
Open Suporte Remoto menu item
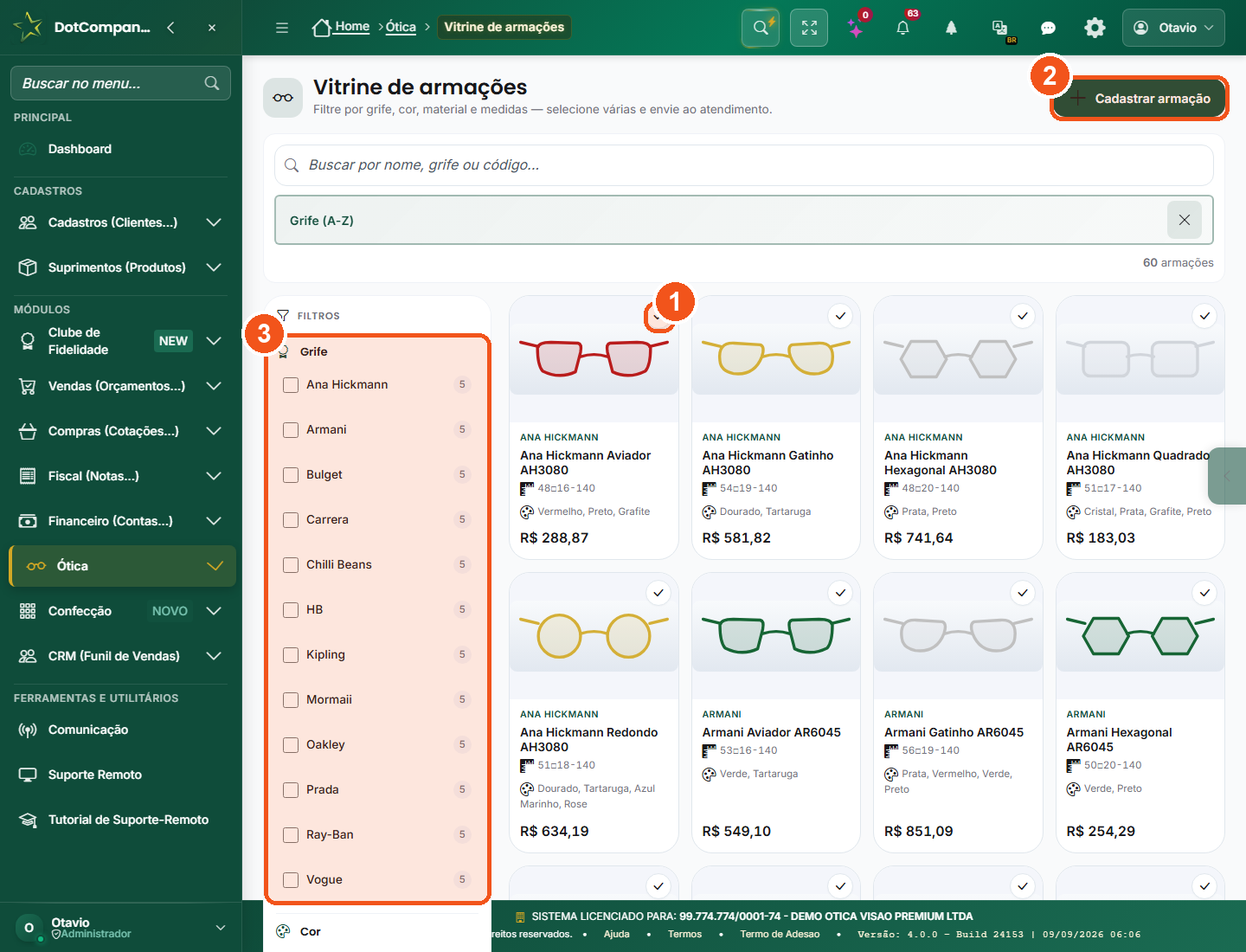(121, 775)
